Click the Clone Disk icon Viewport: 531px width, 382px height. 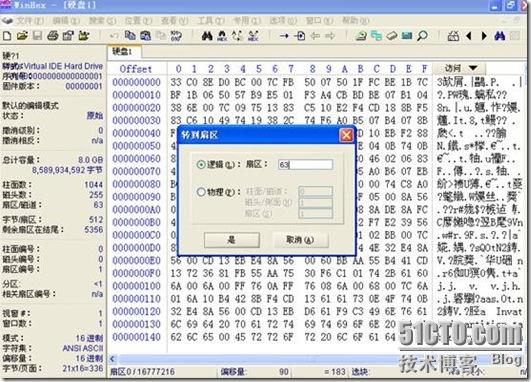pos(376,36)
